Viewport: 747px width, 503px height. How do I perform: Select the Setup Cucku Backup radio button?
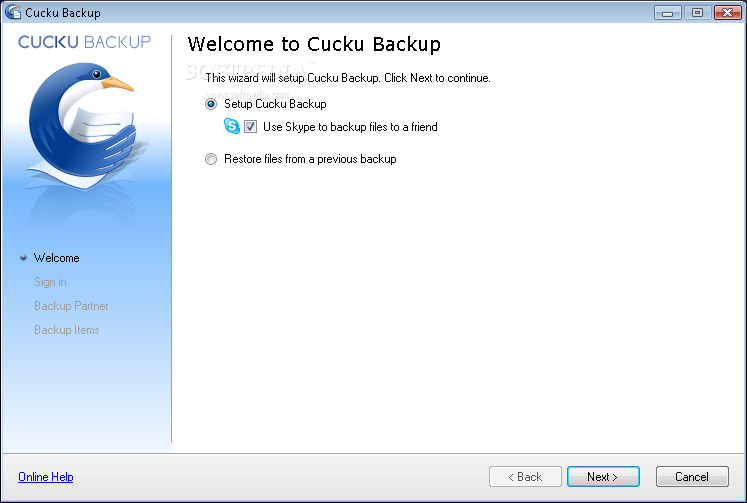pyautogui.click(x=211, y=104)
